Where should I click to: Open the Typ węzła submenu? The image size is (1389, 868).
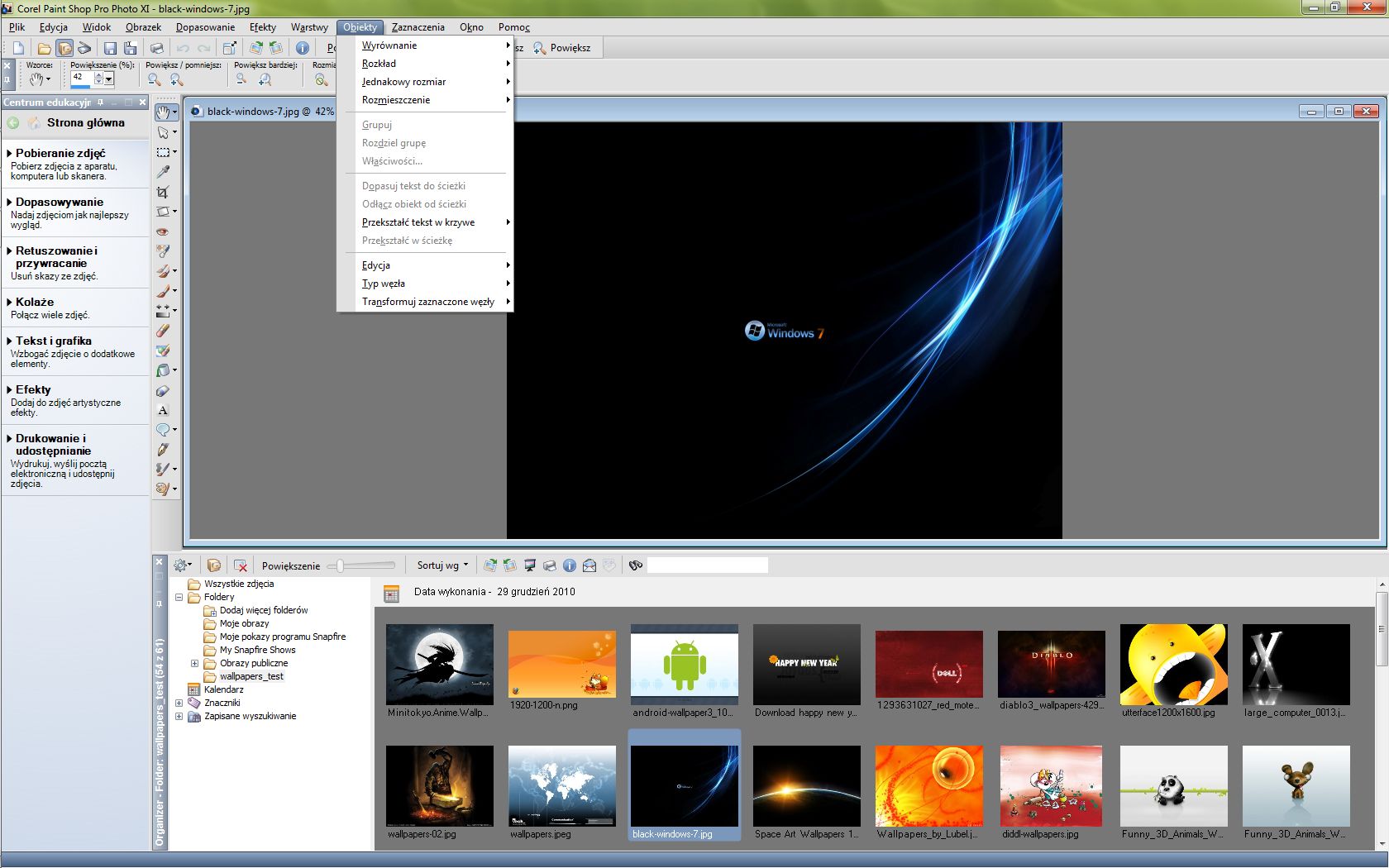tap(425, 284)
